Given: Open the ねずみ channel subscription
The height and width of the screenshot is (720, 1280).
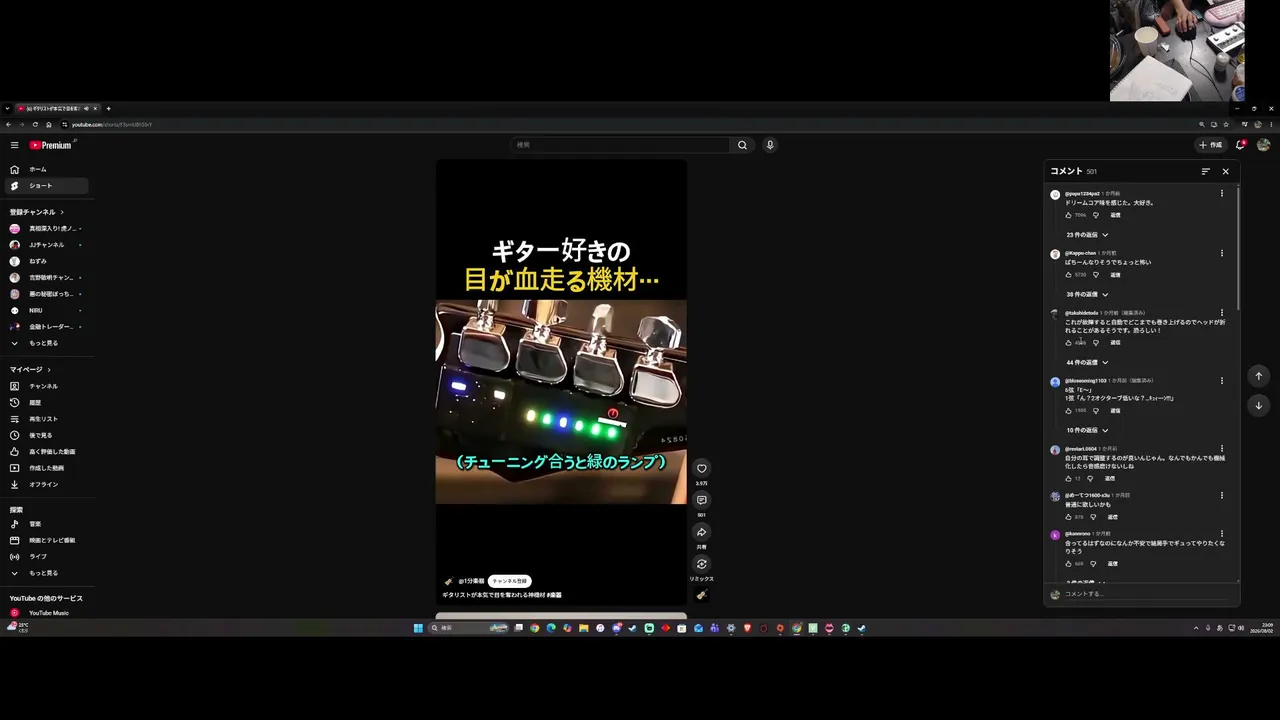Looking at the screenshot, I should tap(48, 261).
